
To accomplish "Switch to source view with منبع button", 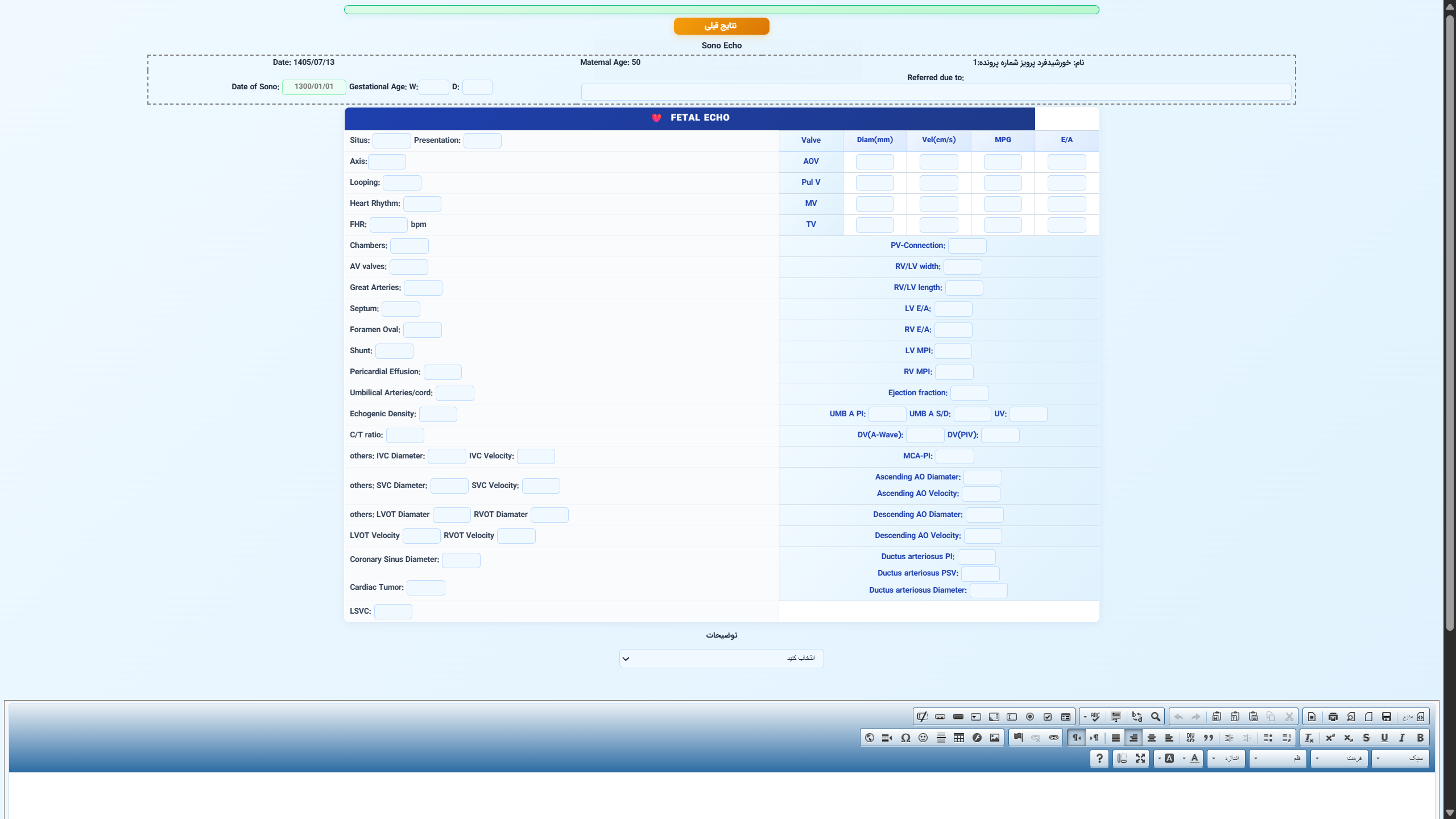I will 1413,717.
